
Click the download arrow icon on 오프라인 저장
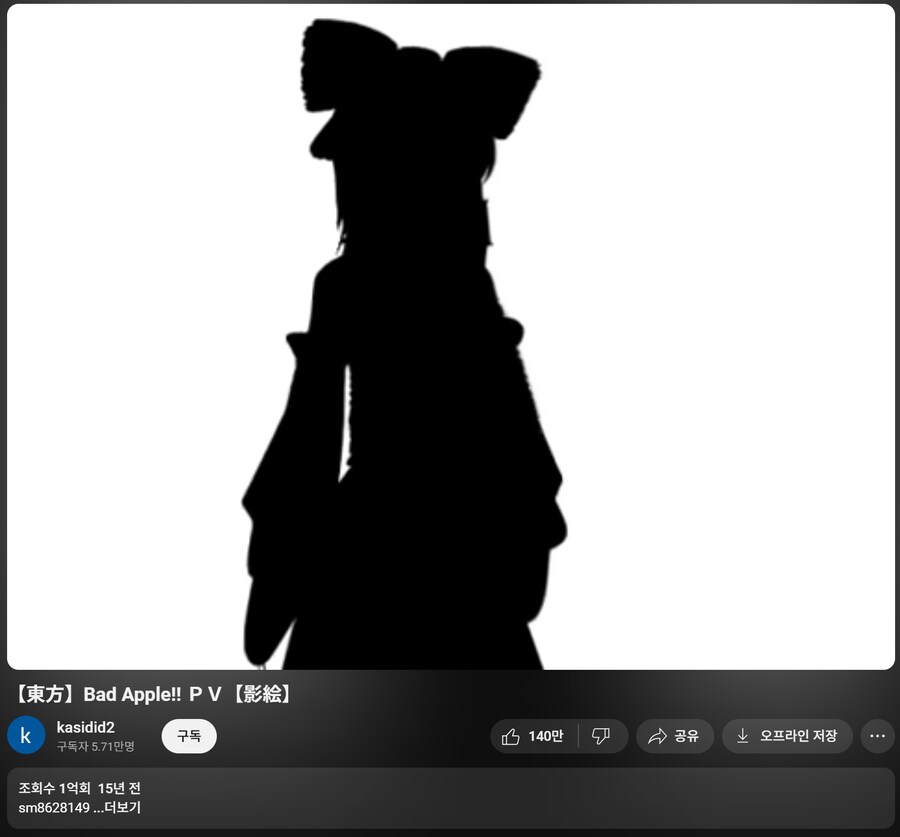tap(743, 736)
